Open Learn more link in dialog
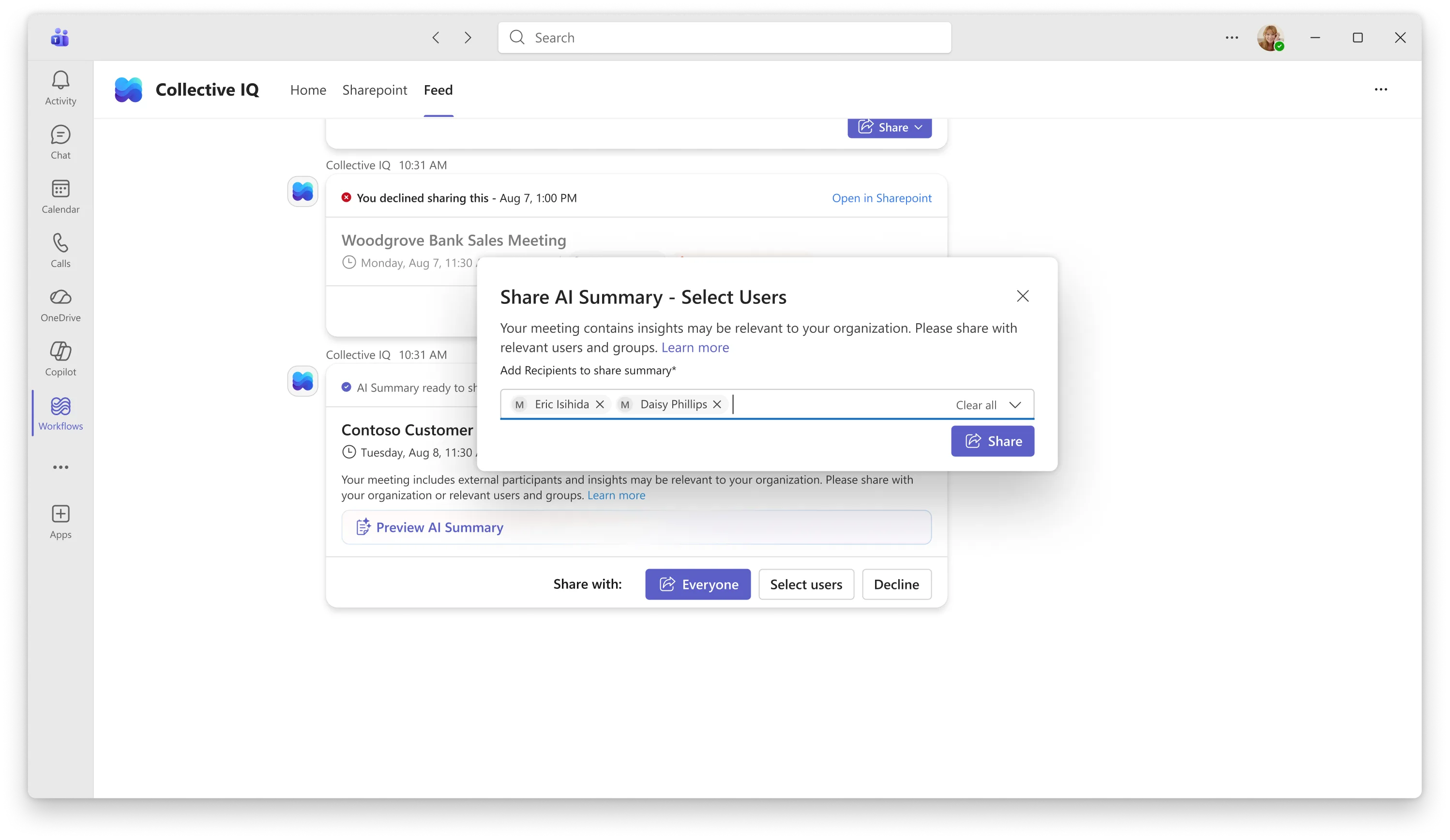The height and width of the screenshot is (840, 1450). (695, 347)
